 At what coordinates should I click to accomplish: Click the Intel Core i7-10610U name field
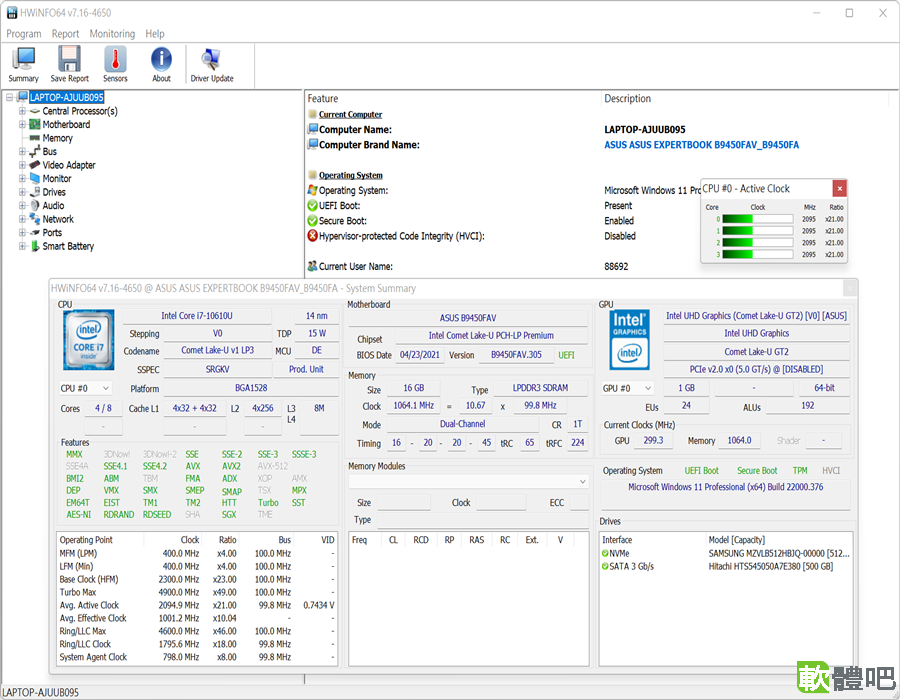coord(197,316)
